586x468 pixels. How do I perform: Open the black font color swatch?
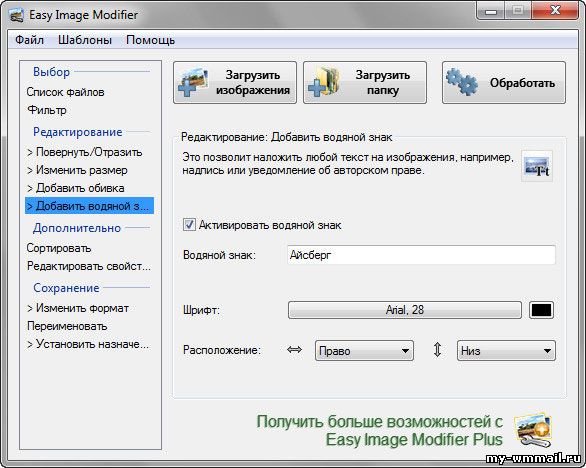pyautogui.click(x=541, y=310)
